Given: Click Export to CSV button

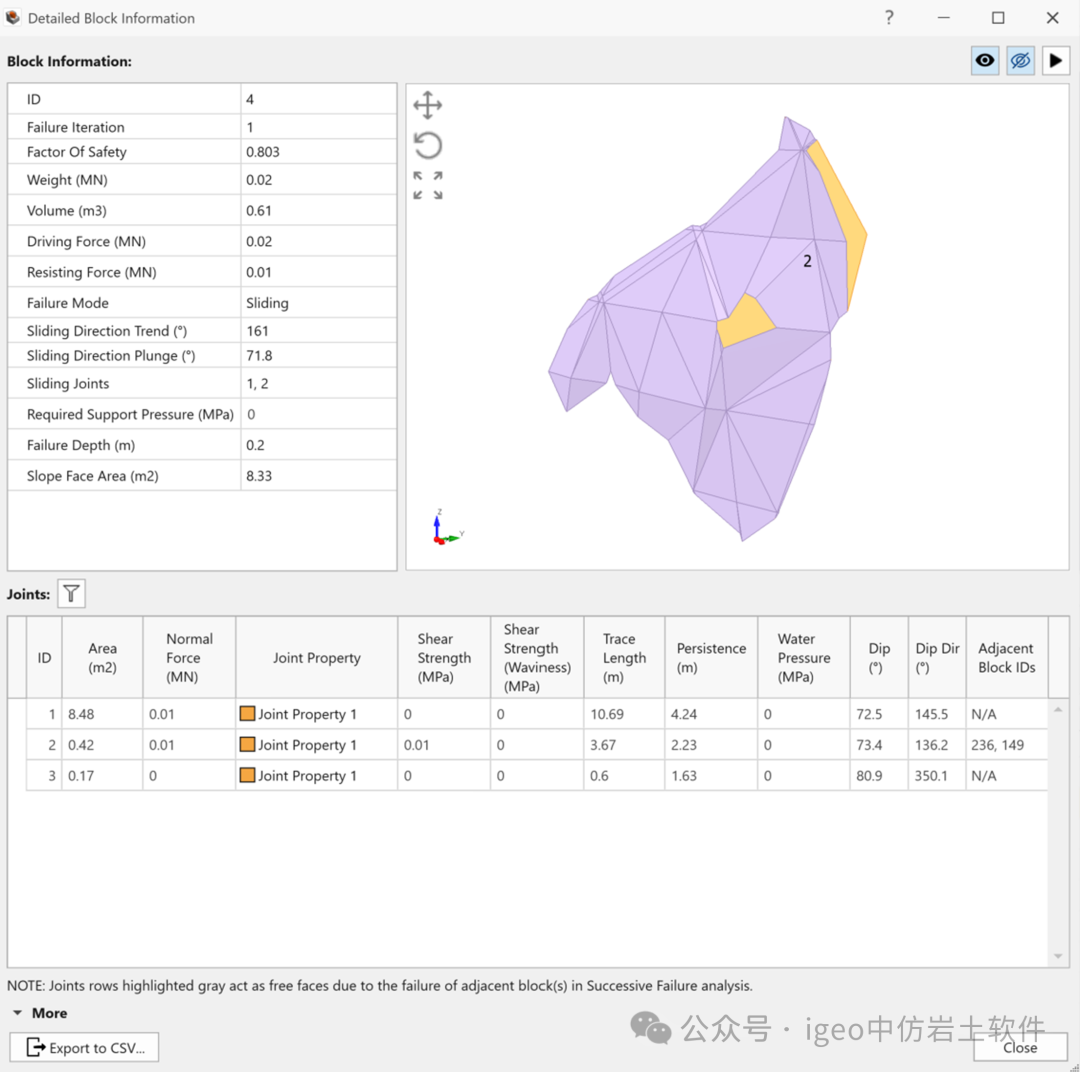Looking at the screenshot, I should [85, 1047].
